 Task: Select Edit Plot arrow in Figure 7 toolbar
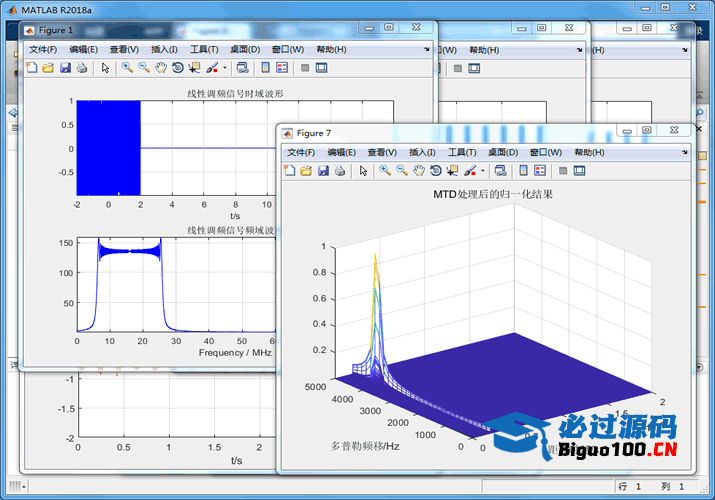coord(363,171)
